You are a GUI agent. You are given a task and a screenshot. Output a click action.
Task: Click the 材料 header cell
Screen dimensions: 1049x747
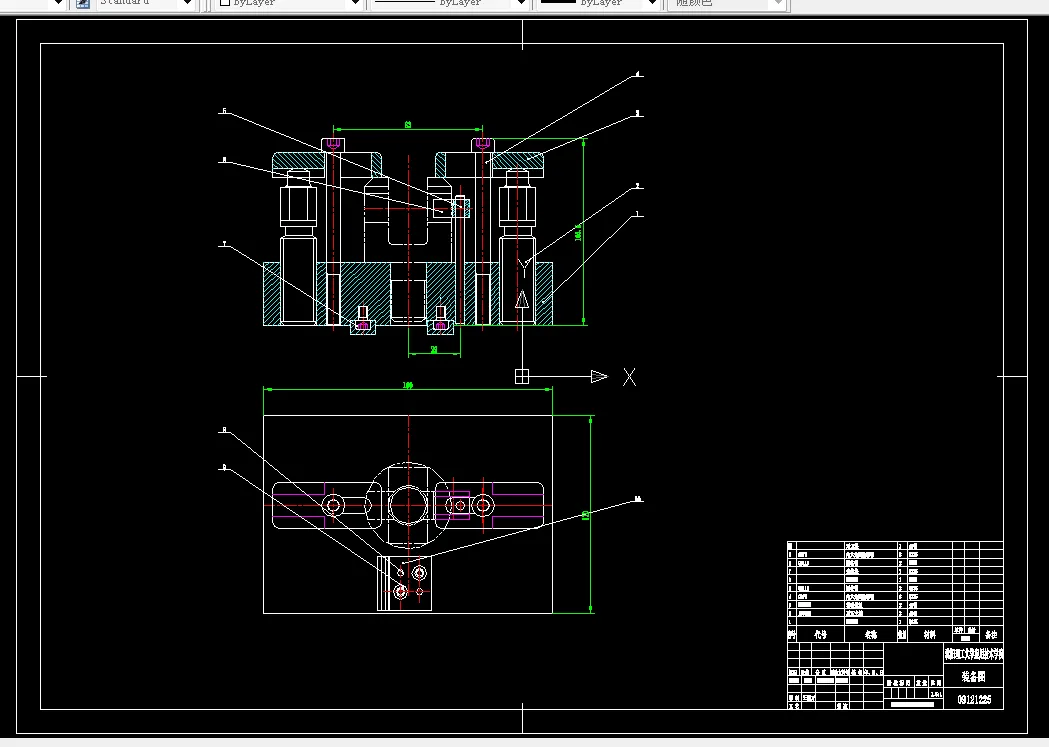click(x=930, y=635)
